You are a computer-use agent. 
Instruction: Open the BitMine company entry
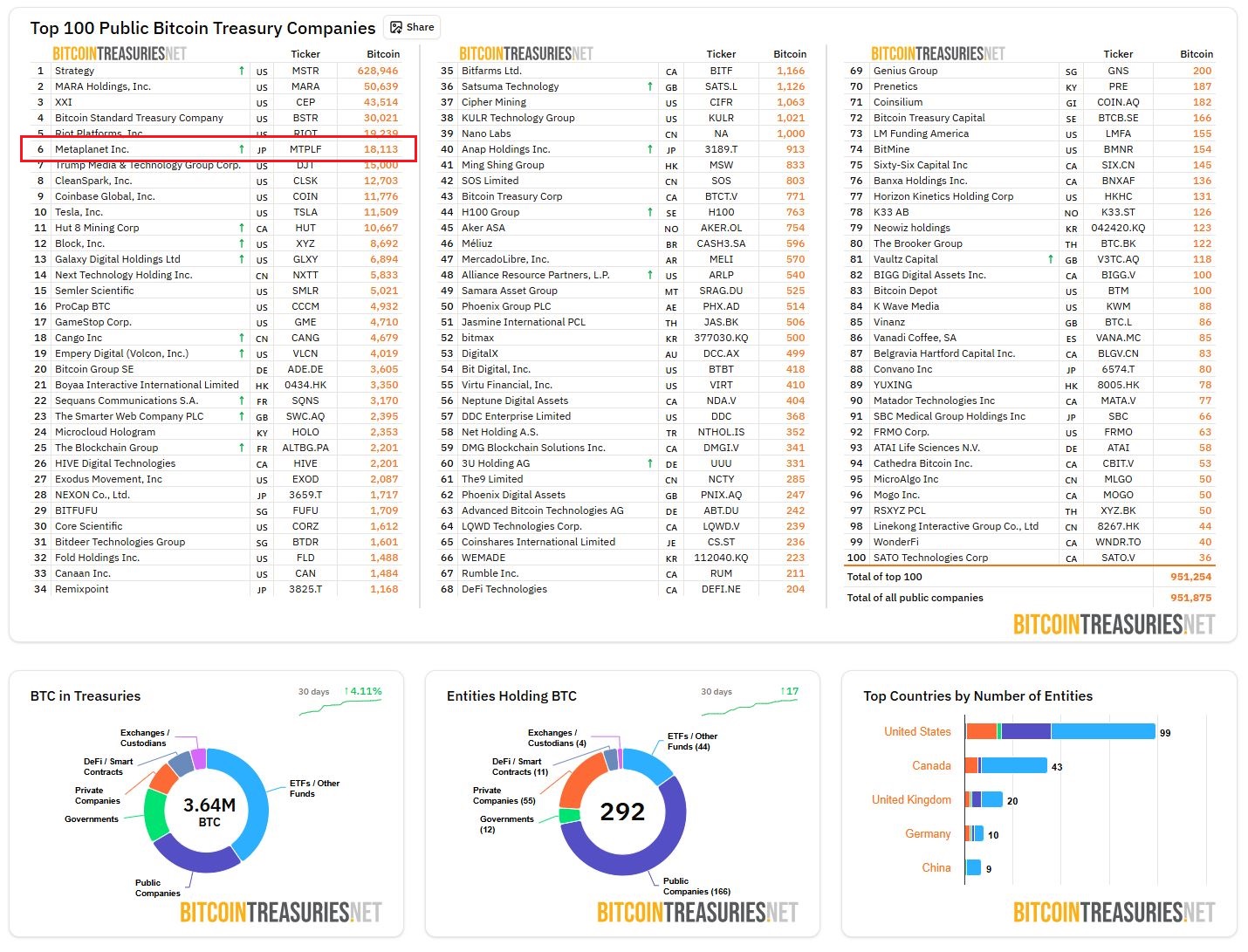point(892,149)
